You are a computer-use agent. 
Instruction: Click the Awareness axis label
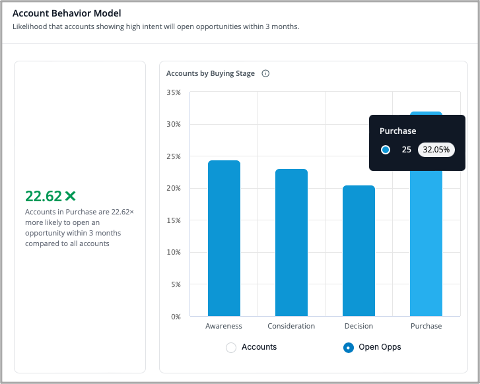click(224, 326)
